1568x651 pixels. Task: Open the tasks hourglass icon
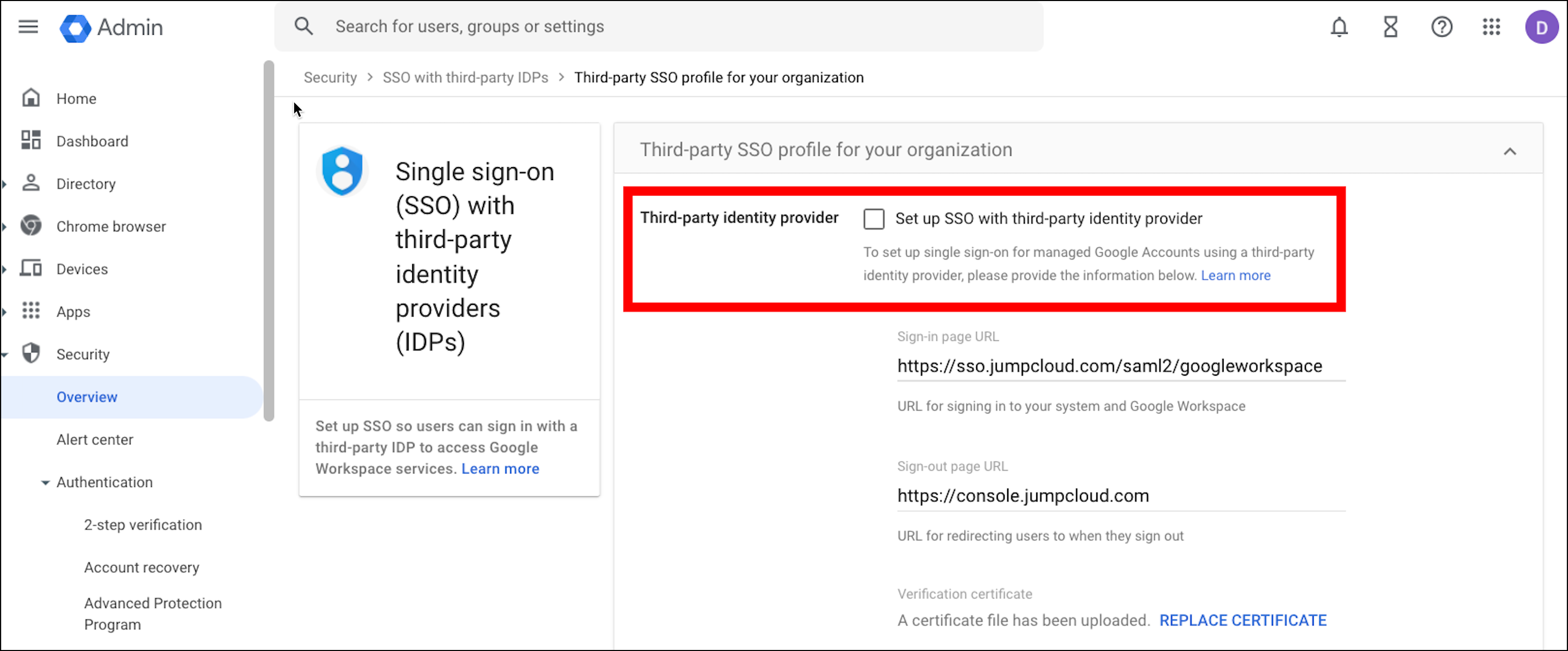[x=1390, y=27]
